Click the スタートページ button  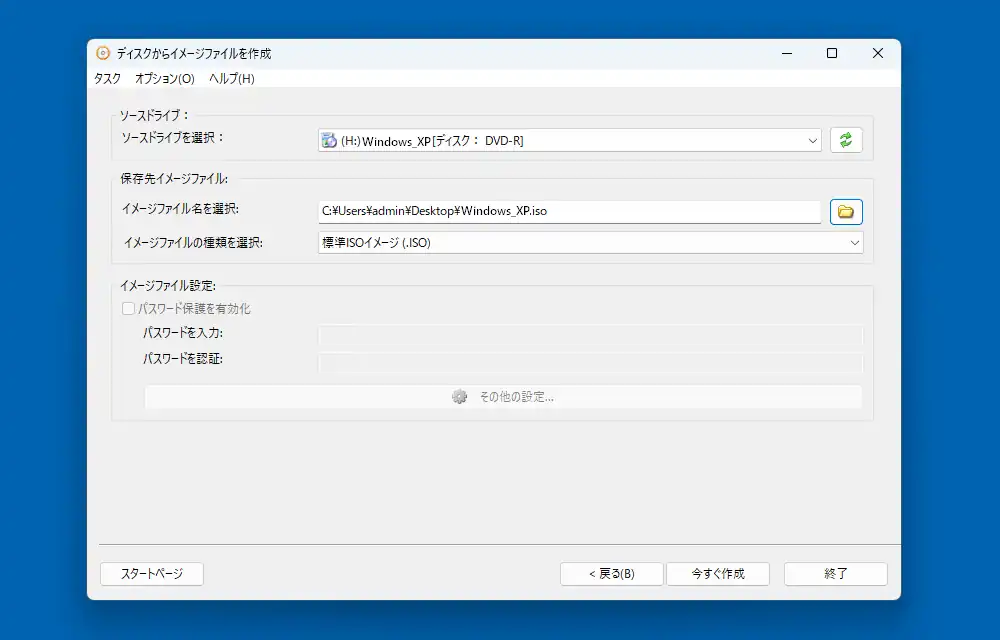coord(152,574)
